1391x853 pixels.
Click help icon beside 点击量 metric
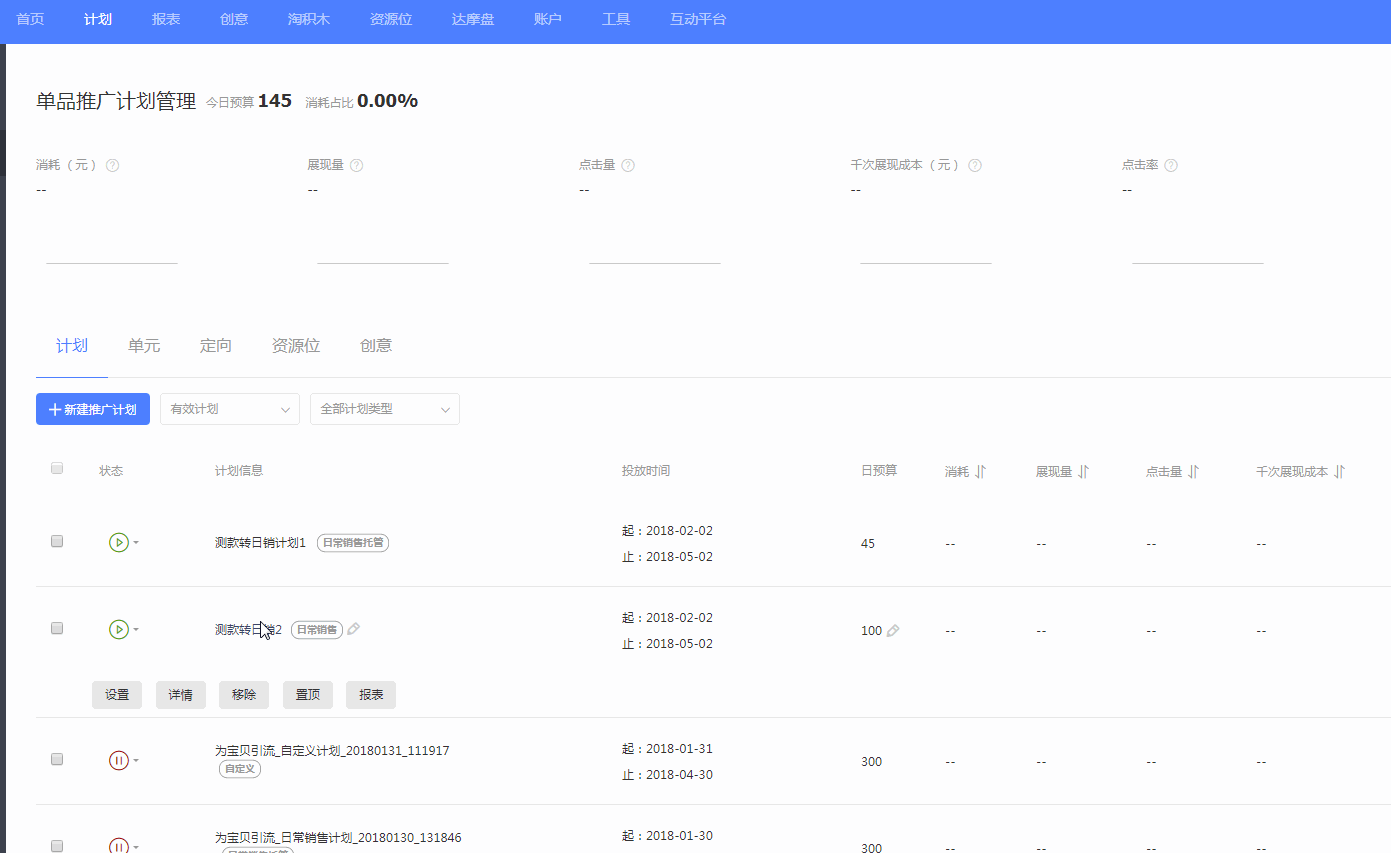tap(628, 165)
